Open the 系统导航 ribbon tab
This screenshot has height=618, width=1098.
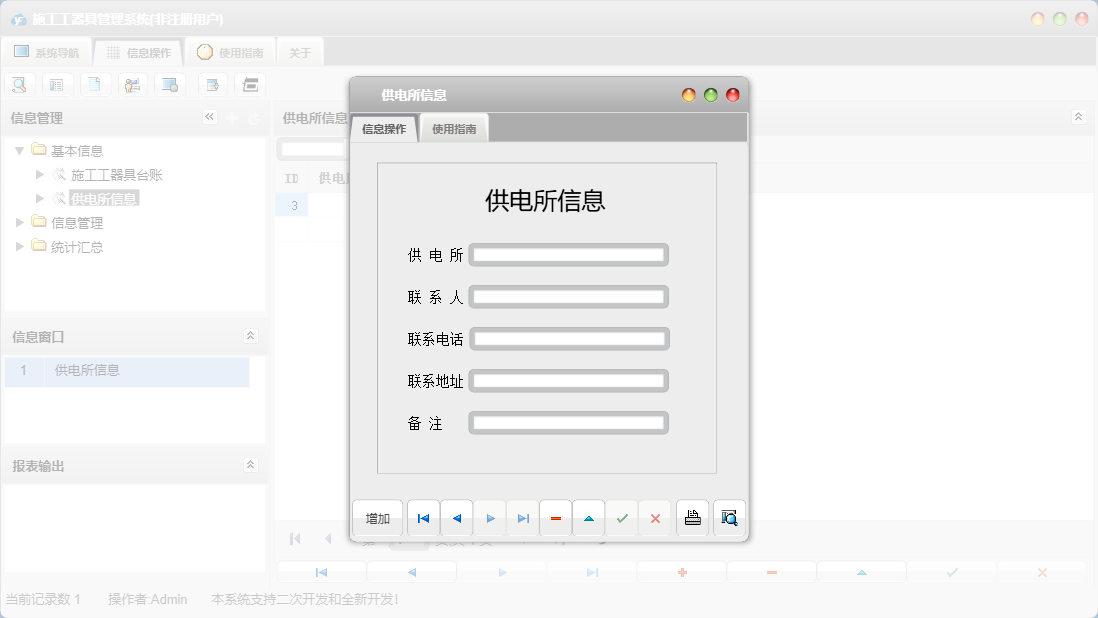click(47, 51)
